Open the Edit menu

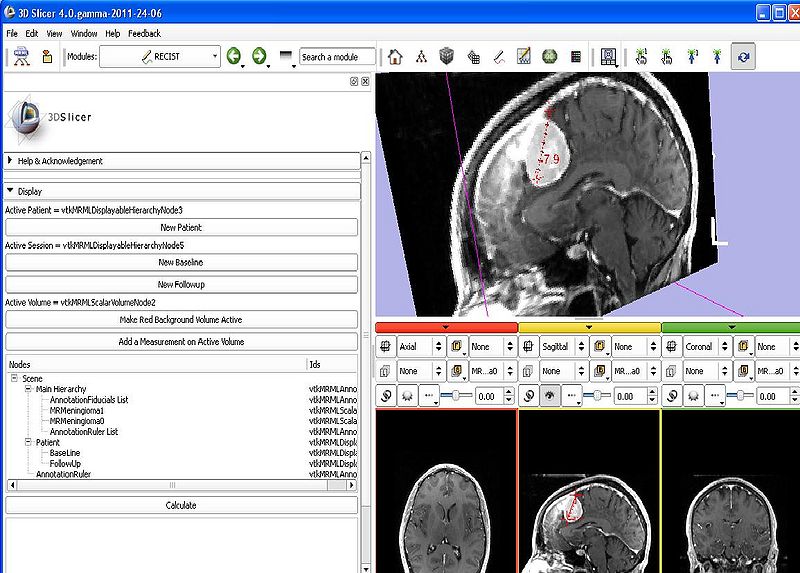[32, 34]
